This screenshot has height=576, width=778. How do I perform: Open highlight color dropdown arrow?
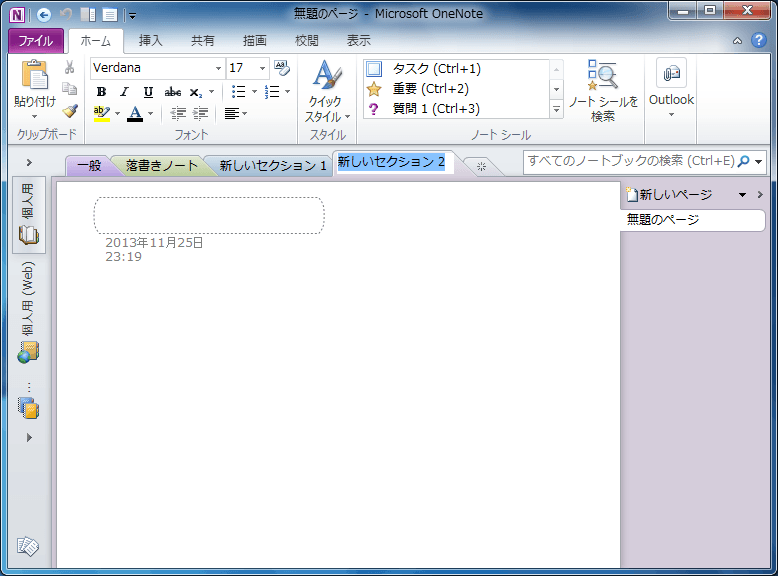(x=118, y=114)
